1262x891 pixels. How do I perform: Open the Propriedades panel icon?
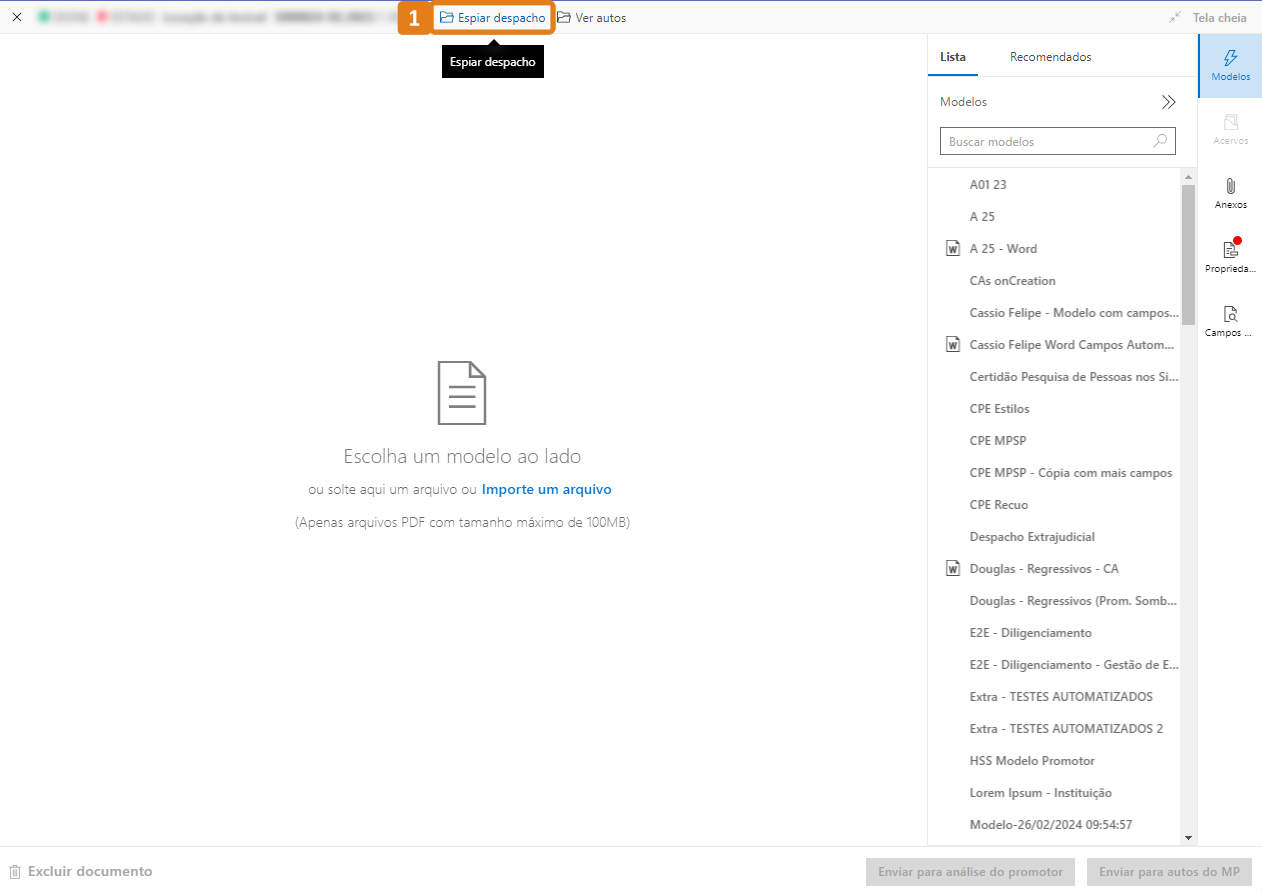[1230, 256]
